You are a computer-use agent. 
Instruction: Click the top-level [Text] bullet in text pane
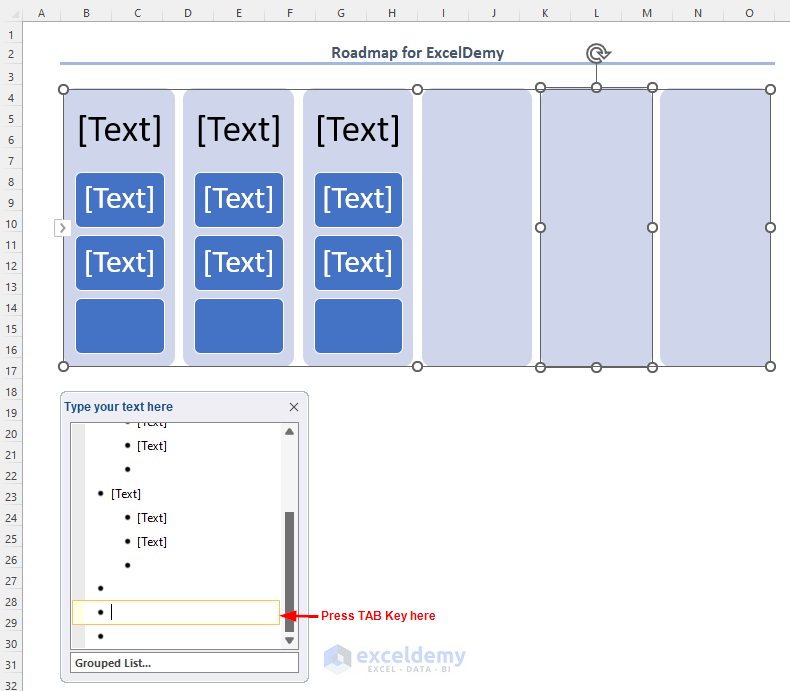(x=125, y=494)
